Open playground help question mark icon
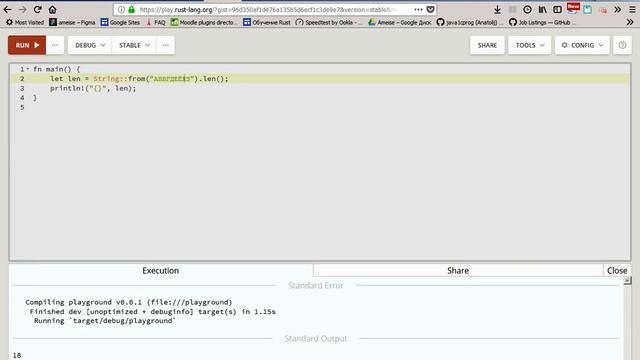 pos(622,45)
